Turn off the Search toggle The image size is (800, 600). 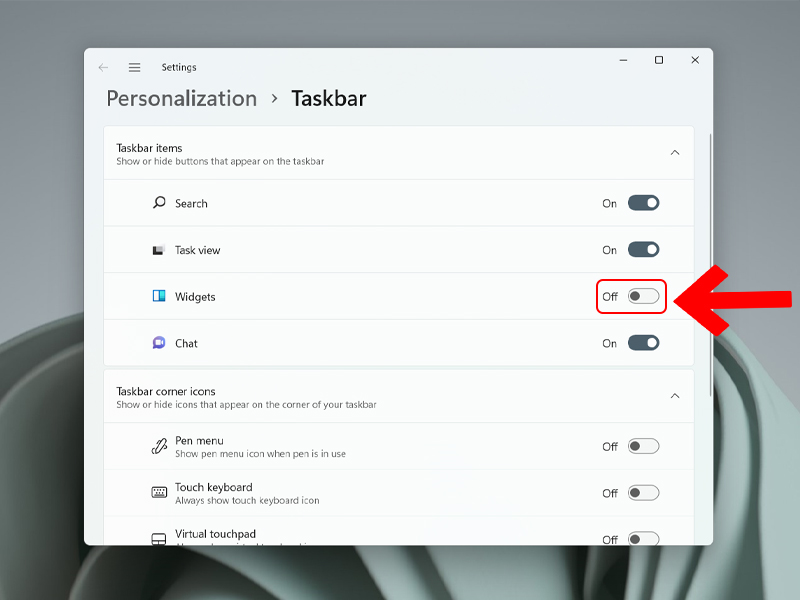point(643,203)
